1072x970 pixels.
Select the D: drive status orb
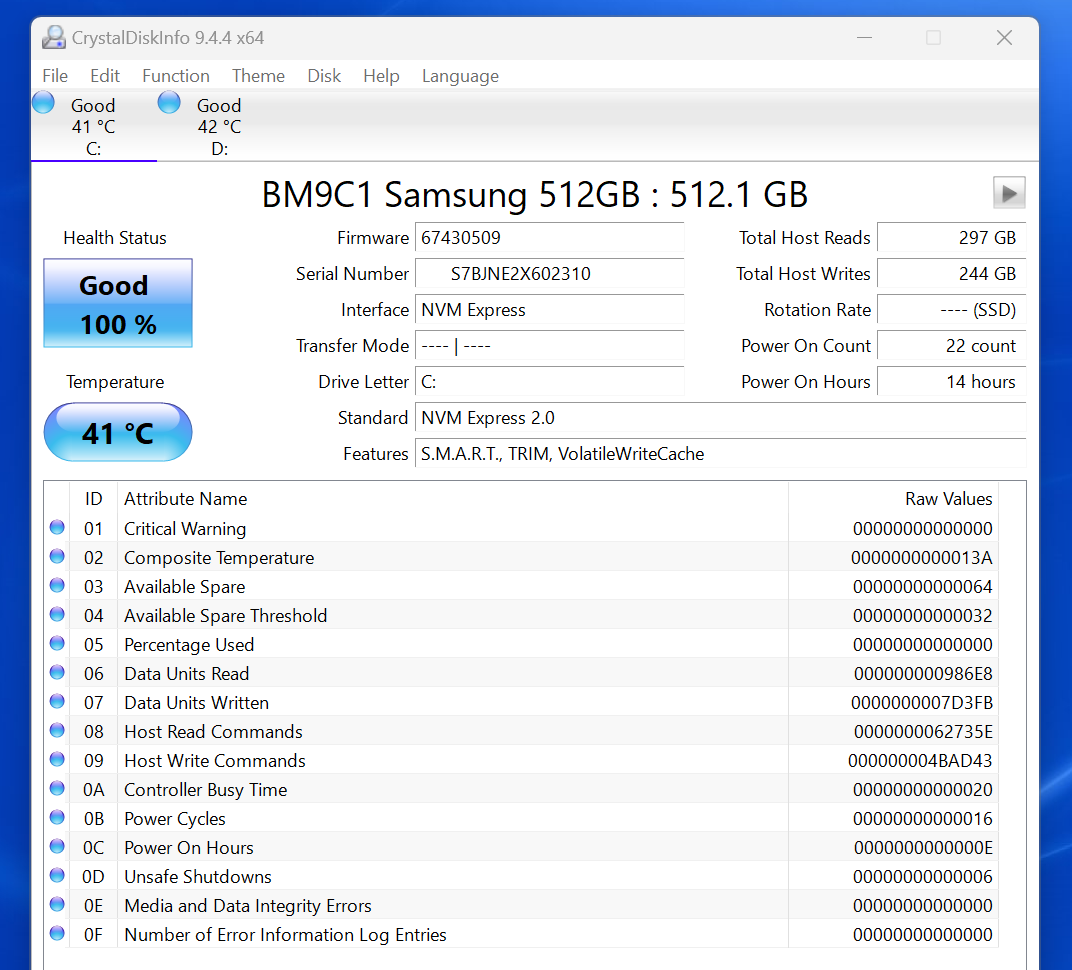click(169, 103)
